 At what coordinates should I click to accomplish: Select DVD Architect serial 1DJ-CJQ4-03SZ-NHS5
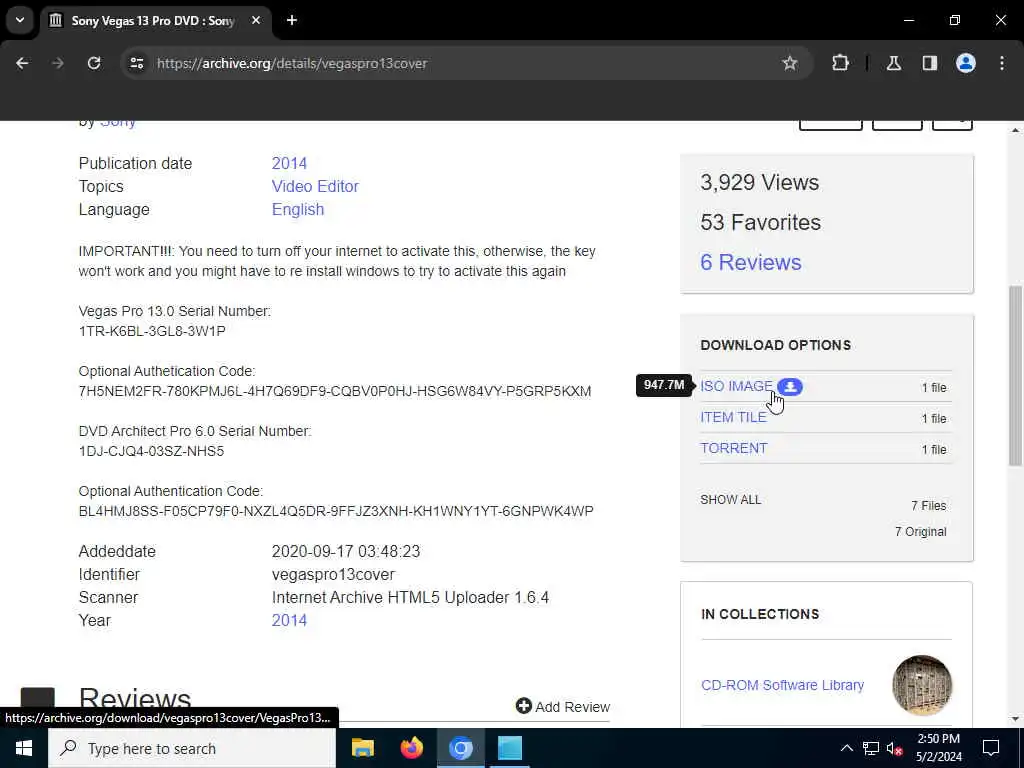[151, 451]
